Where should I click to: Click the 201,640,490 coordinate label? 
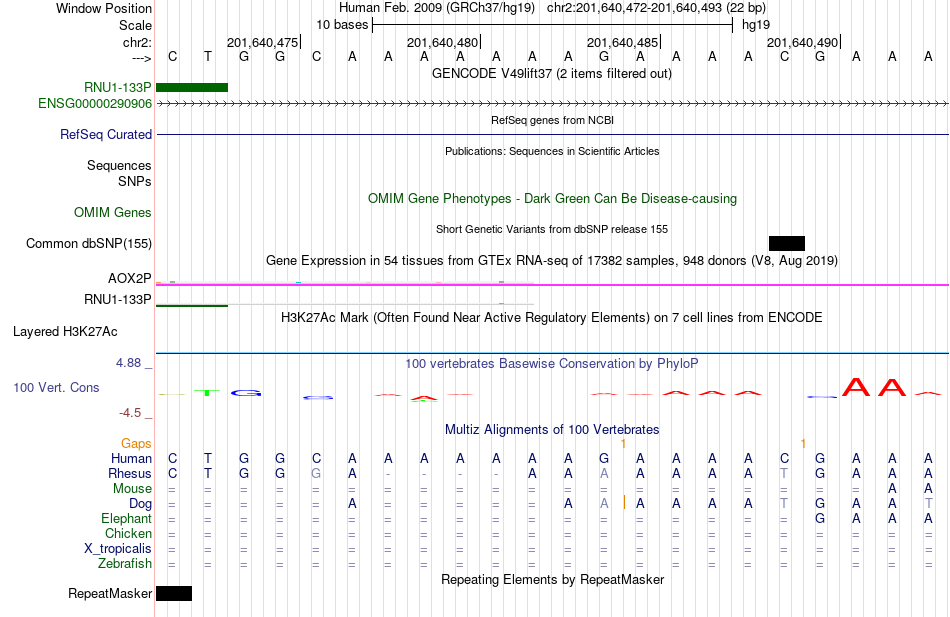pos(803,42)
